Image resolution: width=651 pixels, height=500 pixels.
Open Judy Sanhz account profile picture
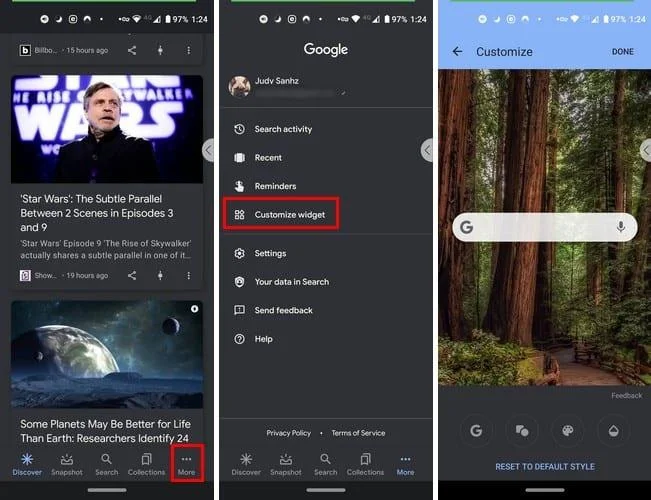(240, 86)
